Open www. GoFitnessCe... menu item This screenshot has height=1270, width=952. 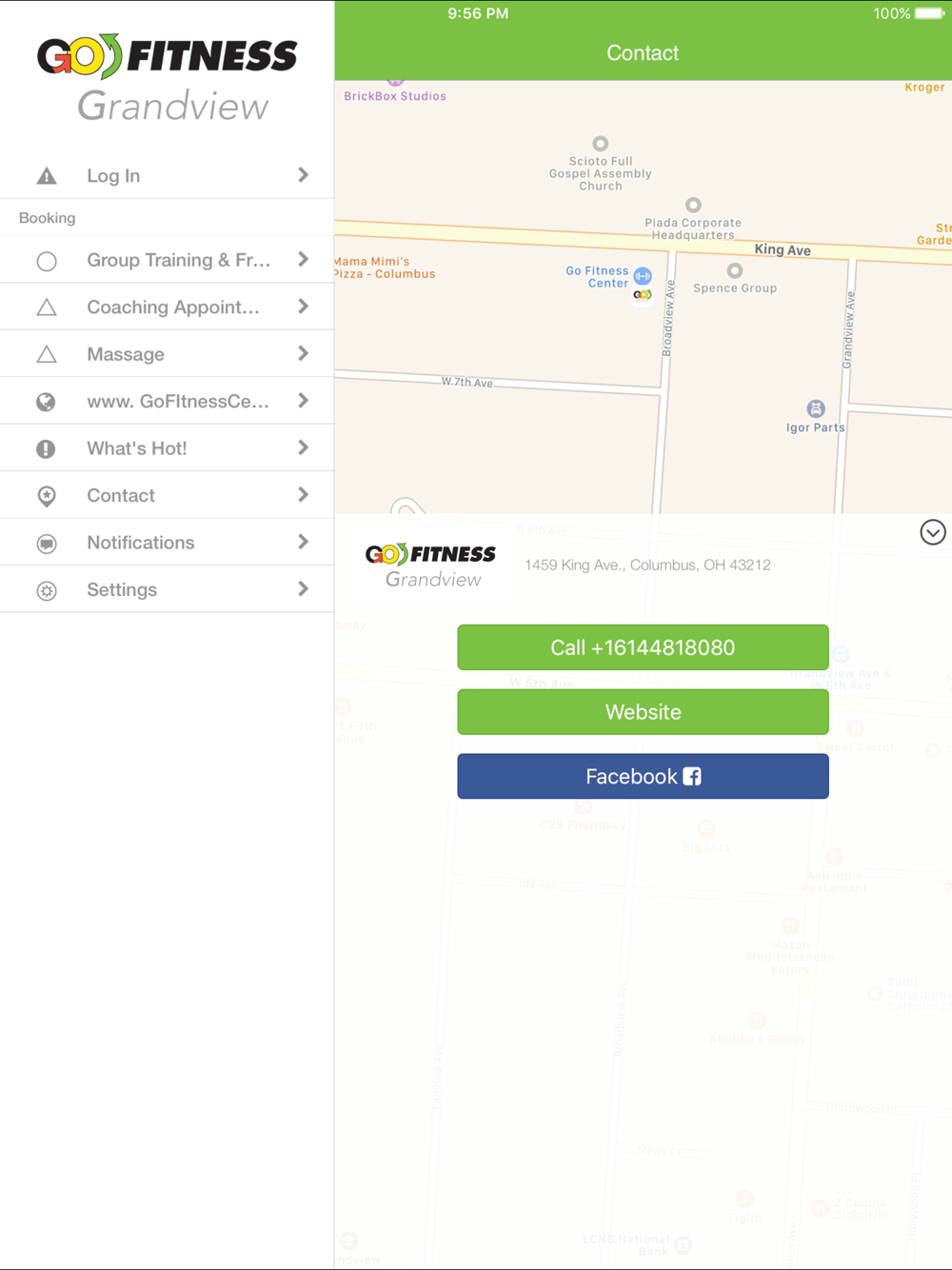pyautogui.click(x=167, y=401)
